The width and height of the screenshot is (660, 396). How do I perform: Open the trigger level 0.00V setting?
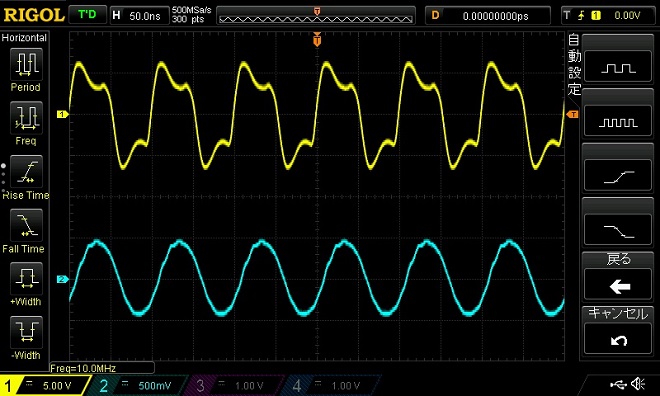click(x=608, y=16)
